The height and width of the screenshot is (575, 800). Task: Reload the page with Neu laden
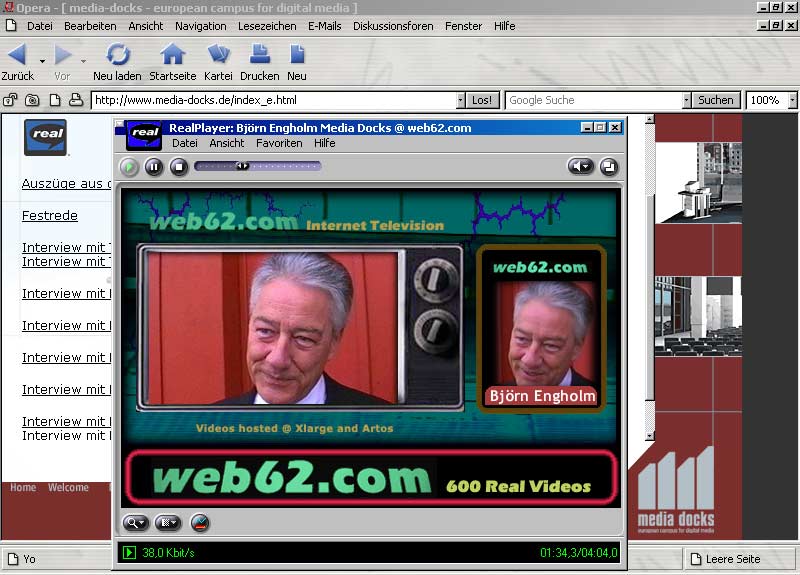click(118, 55)
